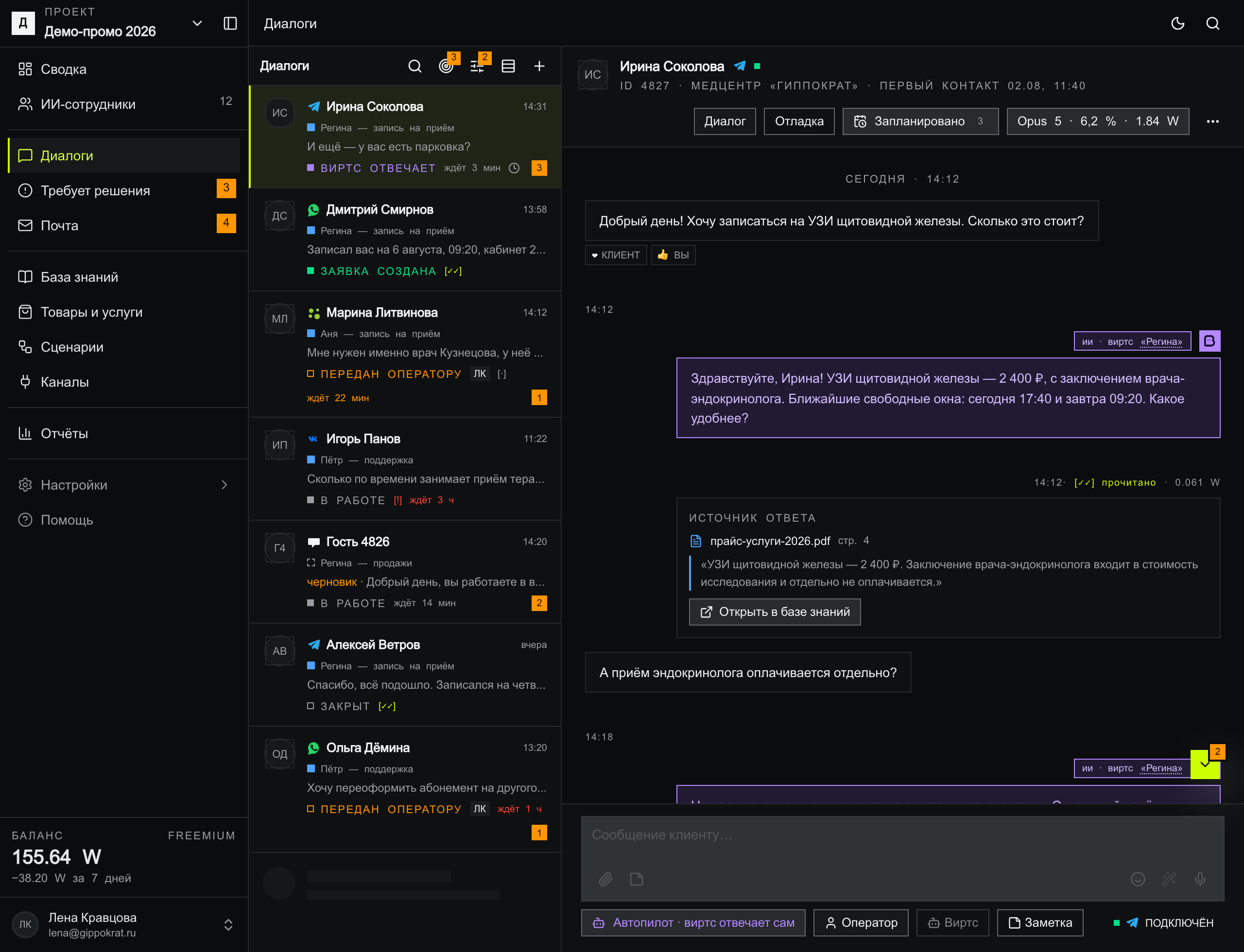Toggle the sidebar collapse icon
Screen dimensions: 1244x952
click(x=230, y=23)
